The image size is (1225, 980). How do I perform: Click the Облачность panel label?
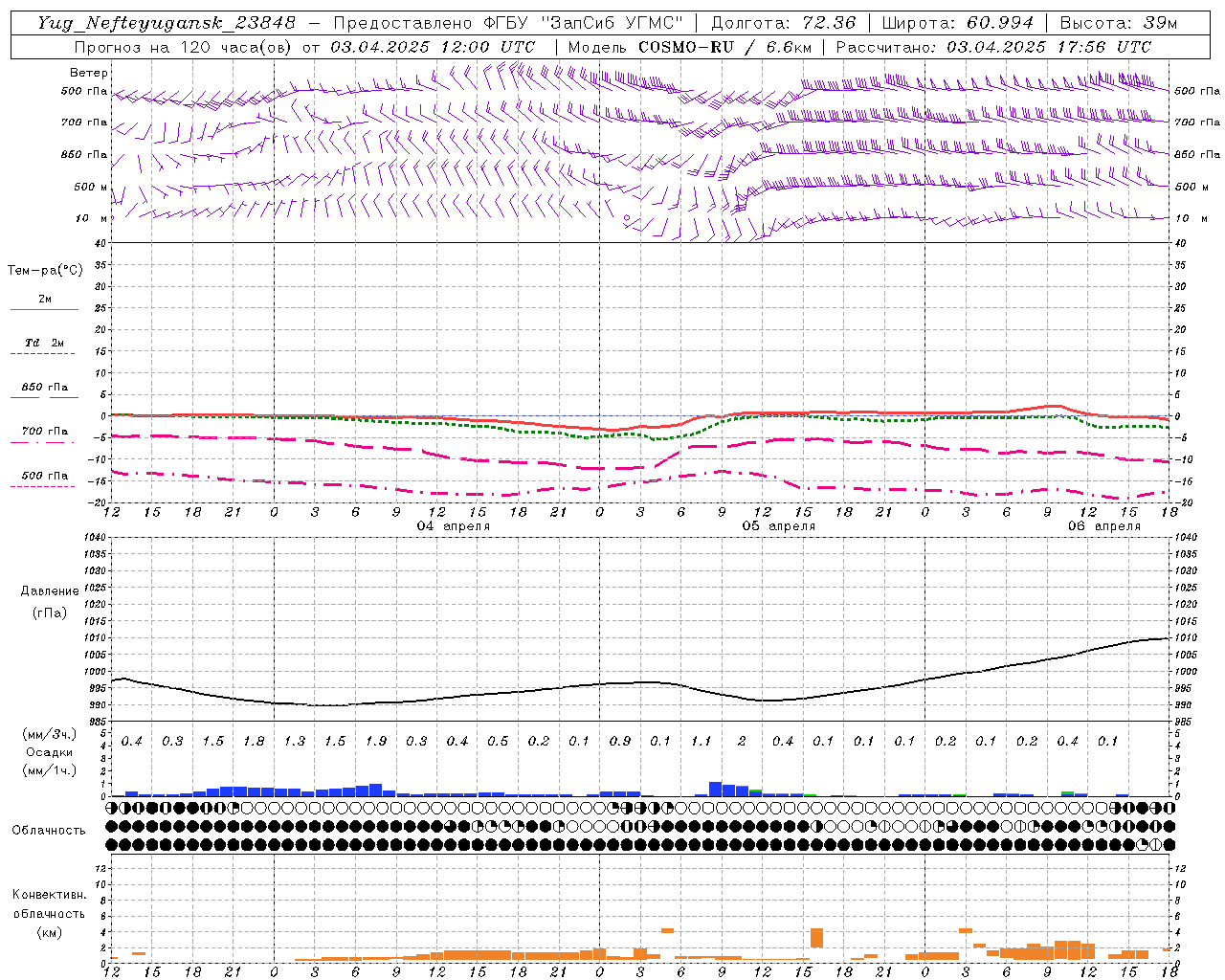point(49,831)
